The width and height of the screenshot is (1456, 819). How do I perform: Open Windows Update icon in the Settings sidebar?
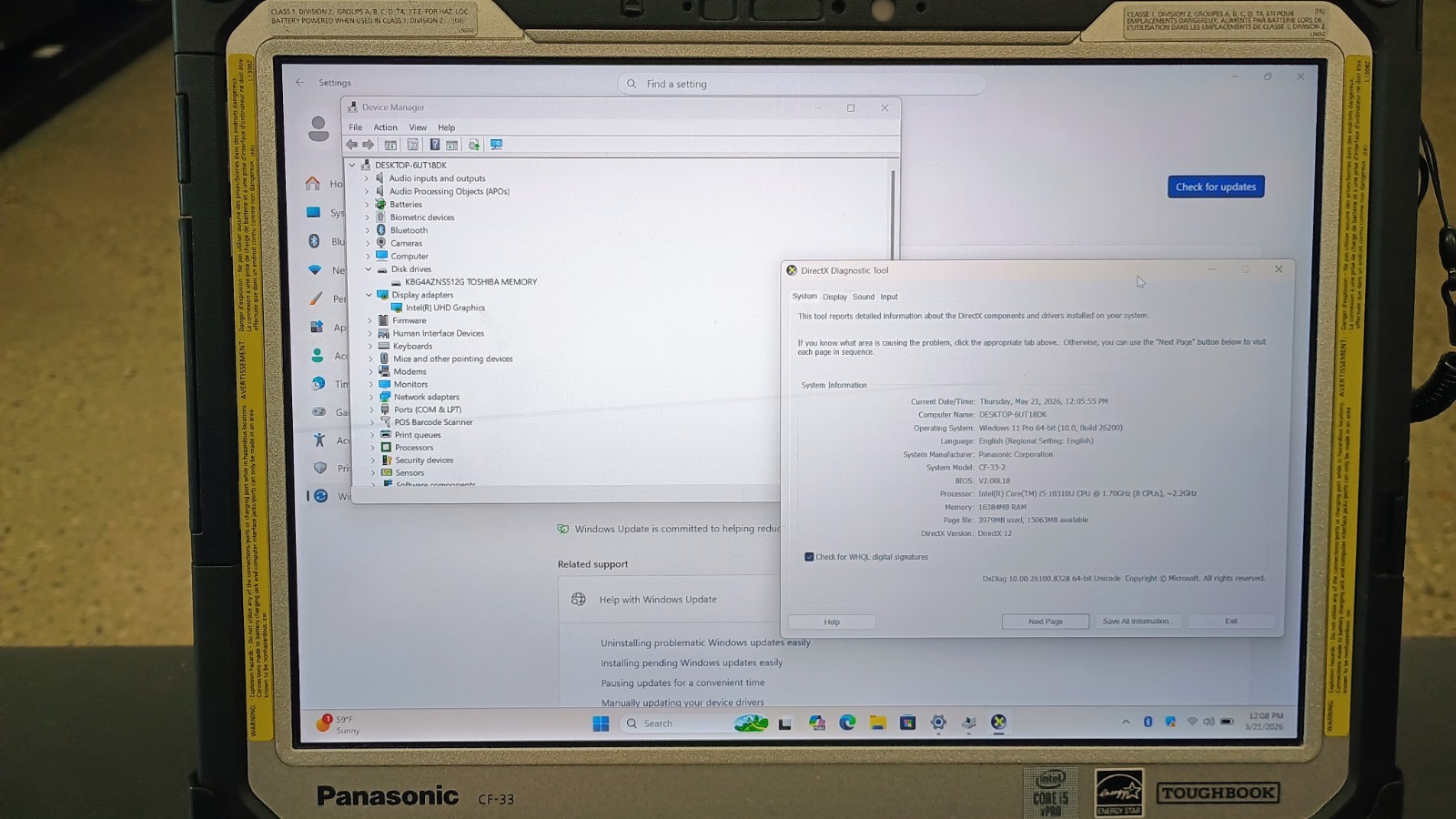[x=321, y=496]
